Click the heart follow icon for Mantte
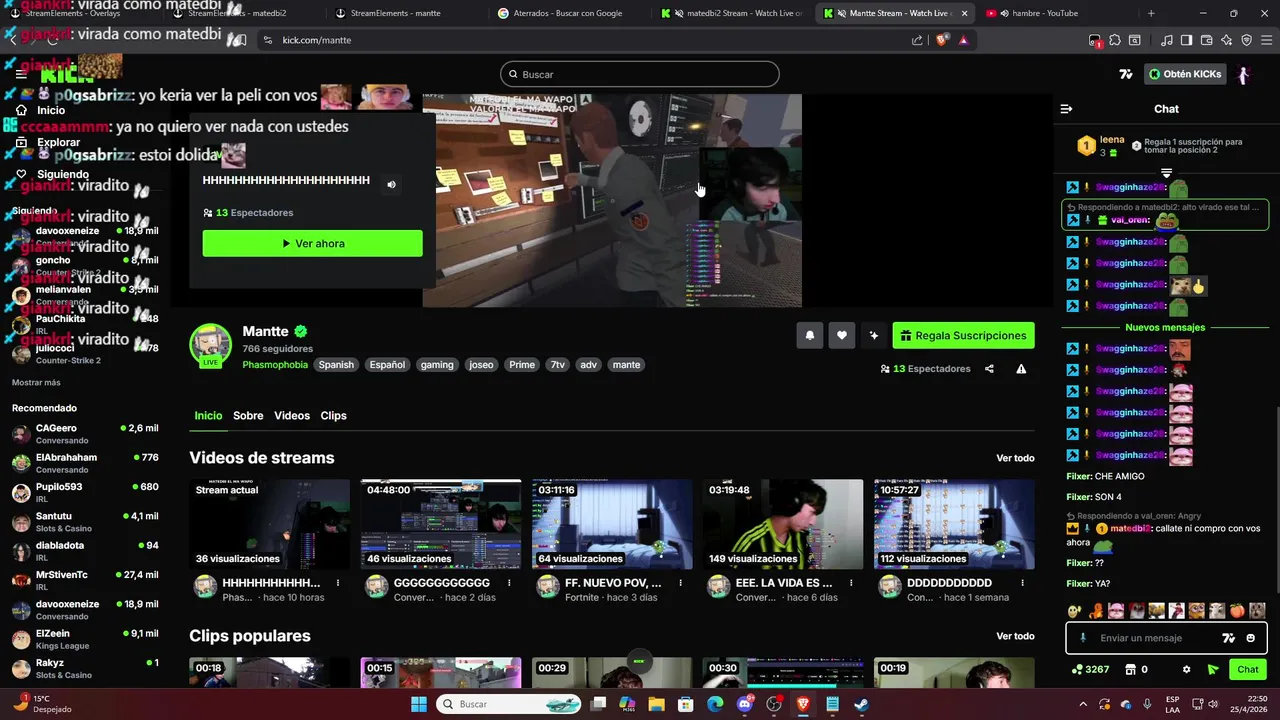1280x720 pixels. 842,336
